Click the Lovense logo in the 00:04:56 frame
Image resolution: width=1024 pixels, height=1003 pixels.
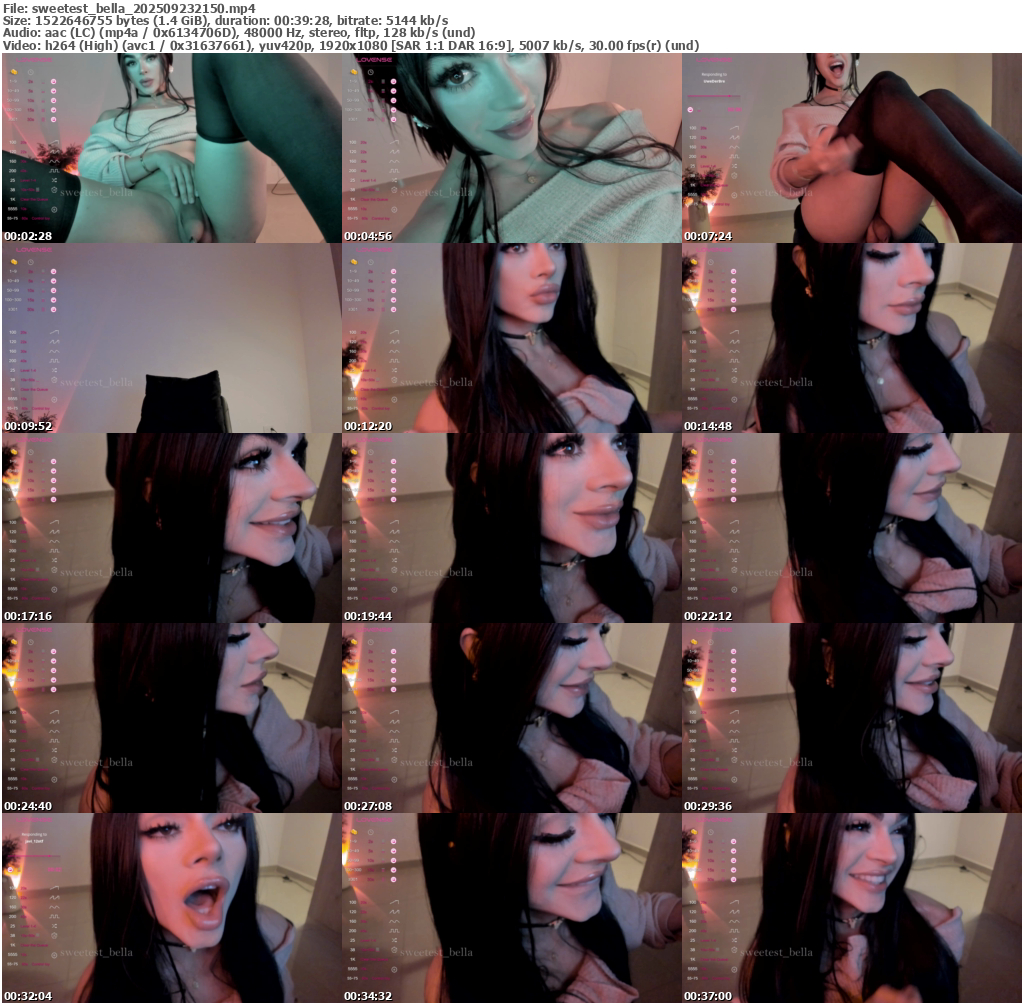[375, 60]
